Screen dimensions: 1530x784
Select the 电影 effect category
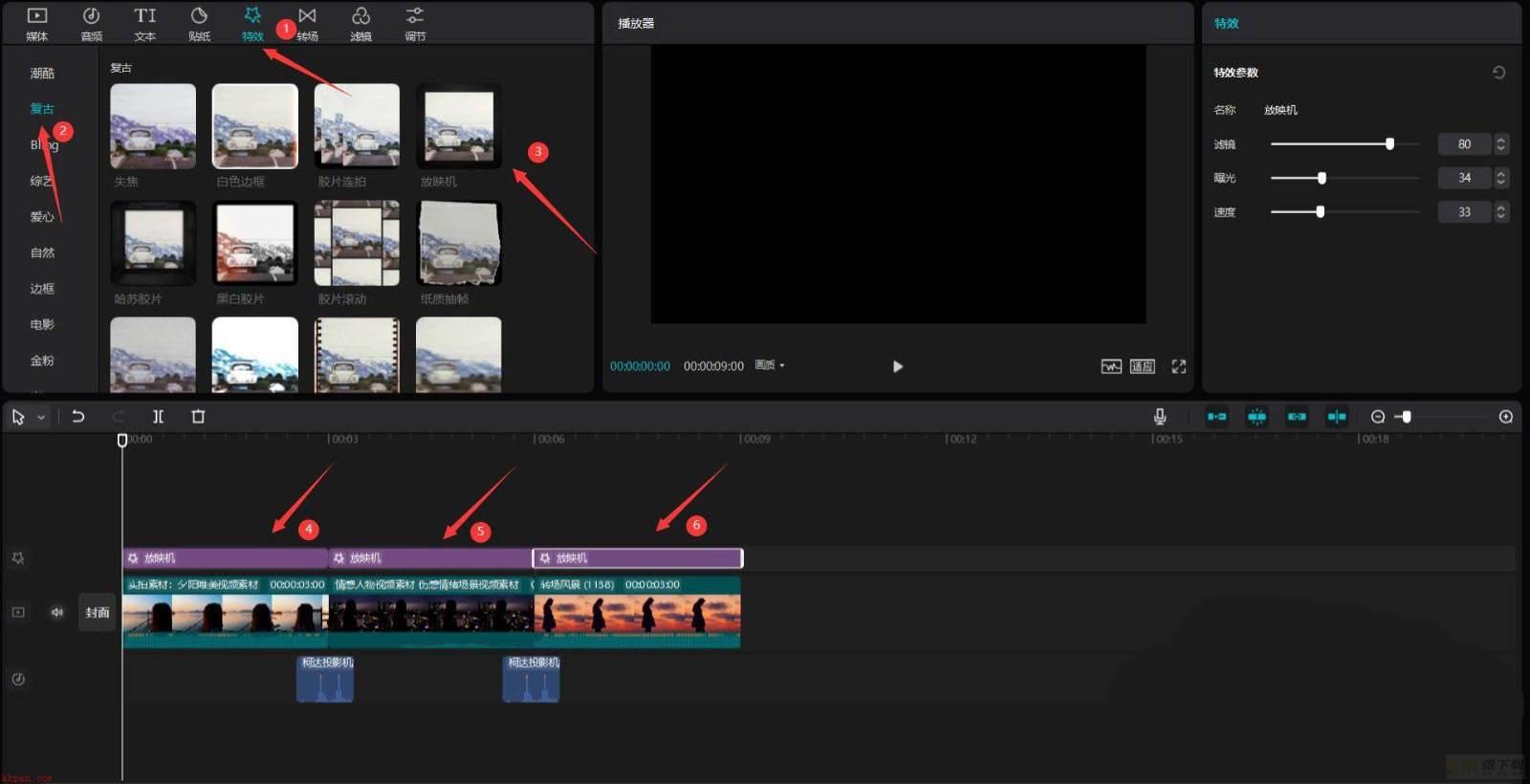[42, 324]
